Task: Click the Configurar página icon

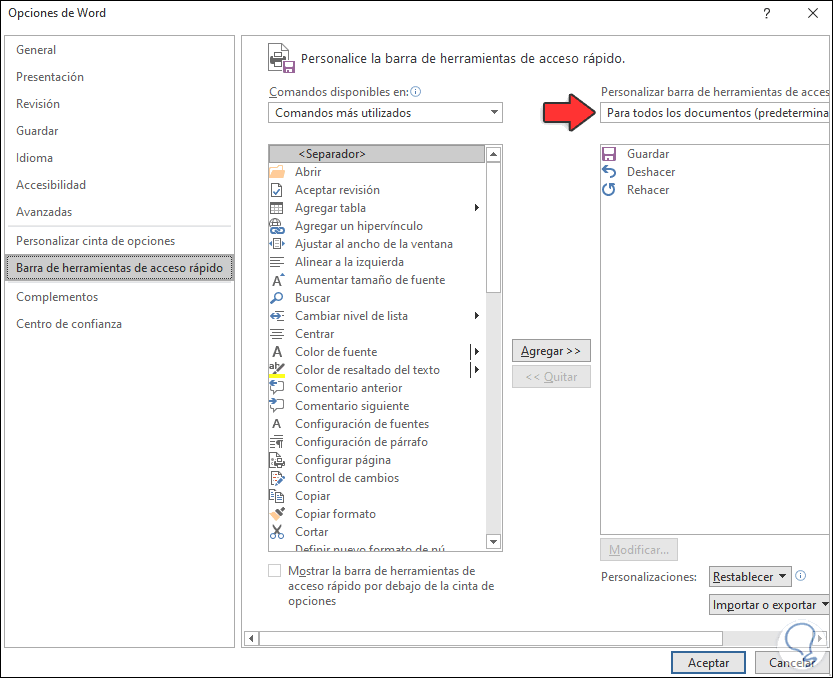Action: (277, 460)
